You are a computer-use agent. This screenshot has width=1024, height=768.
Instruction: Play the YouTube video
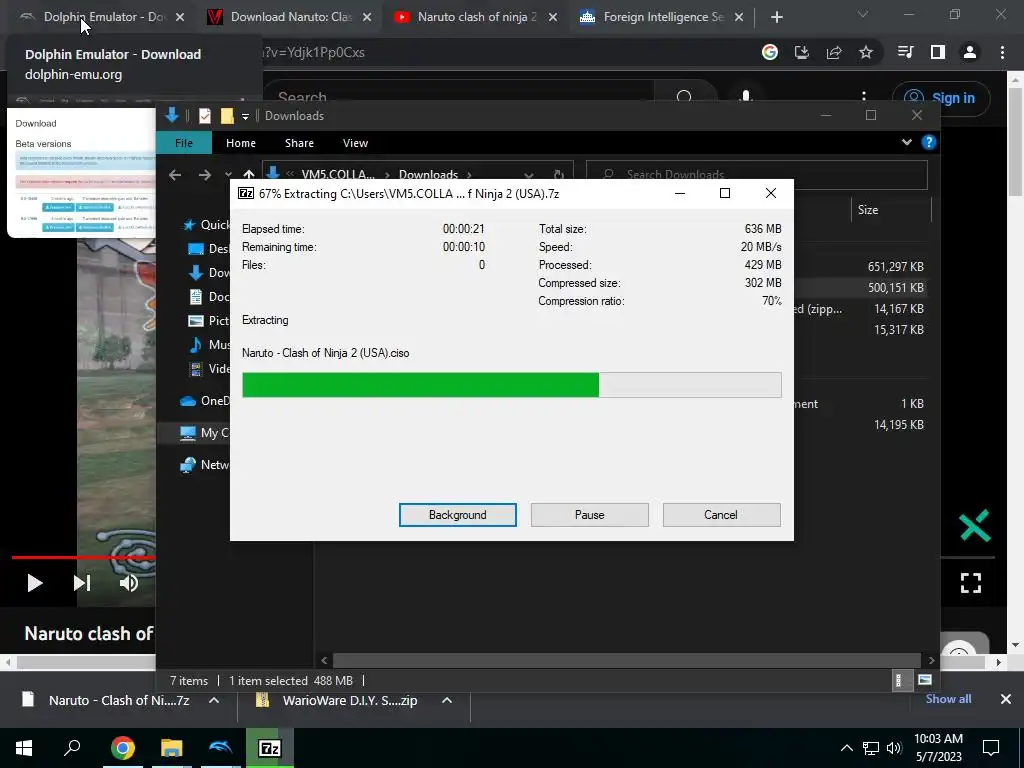point(34,583)
